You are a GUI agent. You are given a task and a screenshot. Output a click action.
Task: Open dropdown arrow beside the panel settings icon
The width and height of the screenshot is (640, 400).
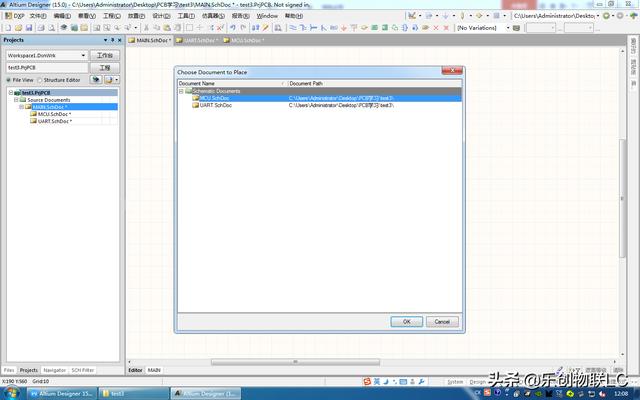coord(117,80)
